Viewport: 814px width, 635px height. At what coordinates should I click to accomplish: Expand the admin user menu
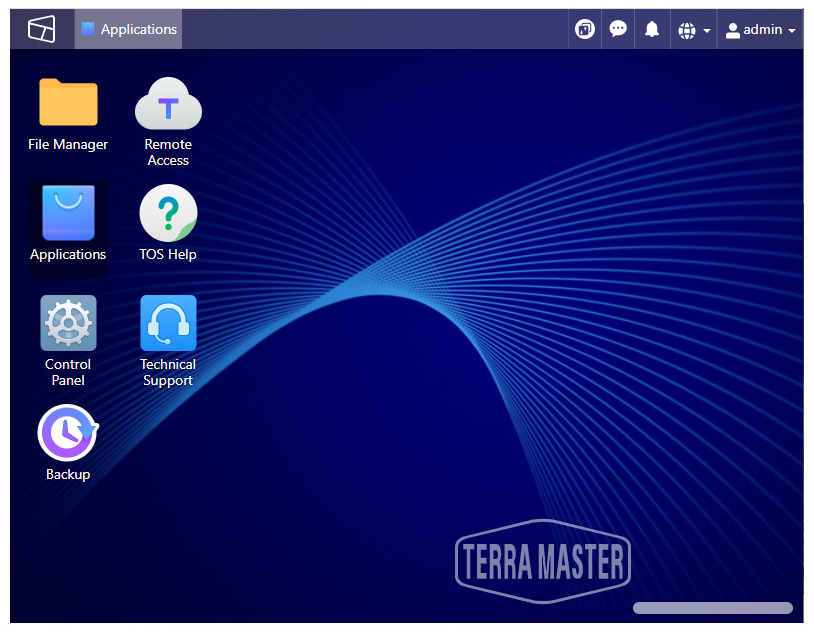tap(761, 30)
